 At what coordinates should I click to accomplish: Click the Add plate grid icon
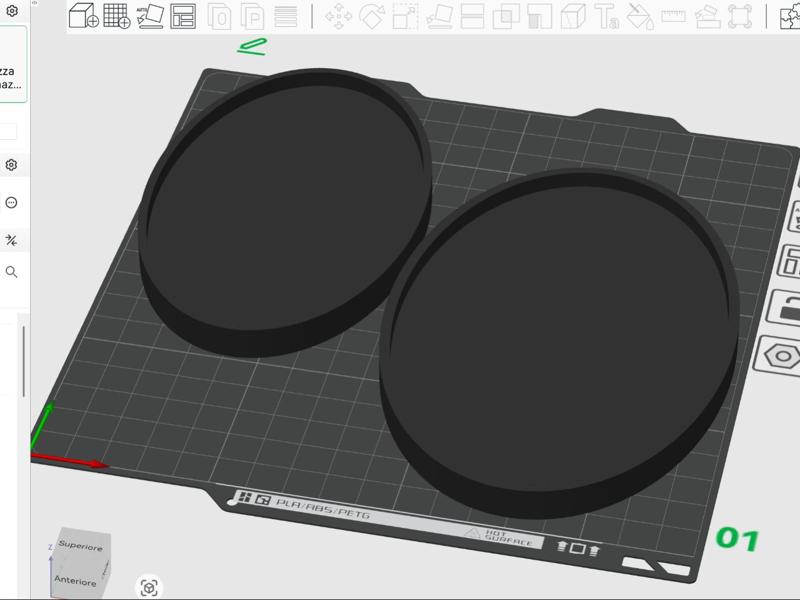click(117, 15)
